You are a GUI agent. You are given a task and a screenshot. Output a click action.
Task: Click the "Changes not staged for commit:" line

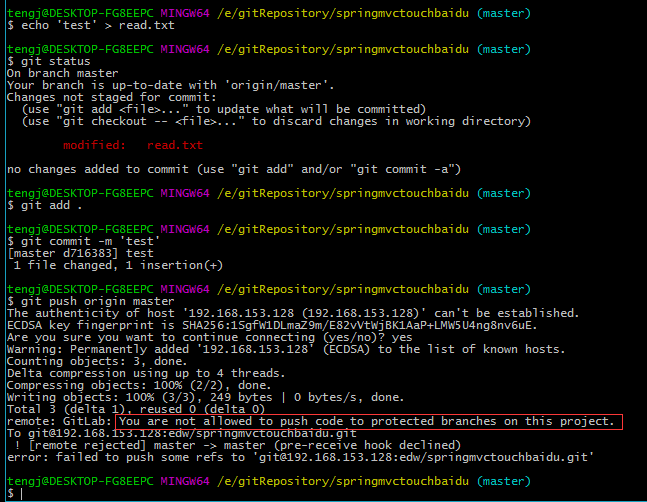111,97
